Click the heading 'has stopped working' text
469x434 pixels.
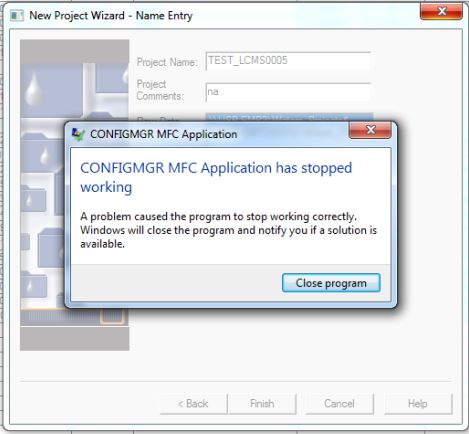click(x=216, y=177)
